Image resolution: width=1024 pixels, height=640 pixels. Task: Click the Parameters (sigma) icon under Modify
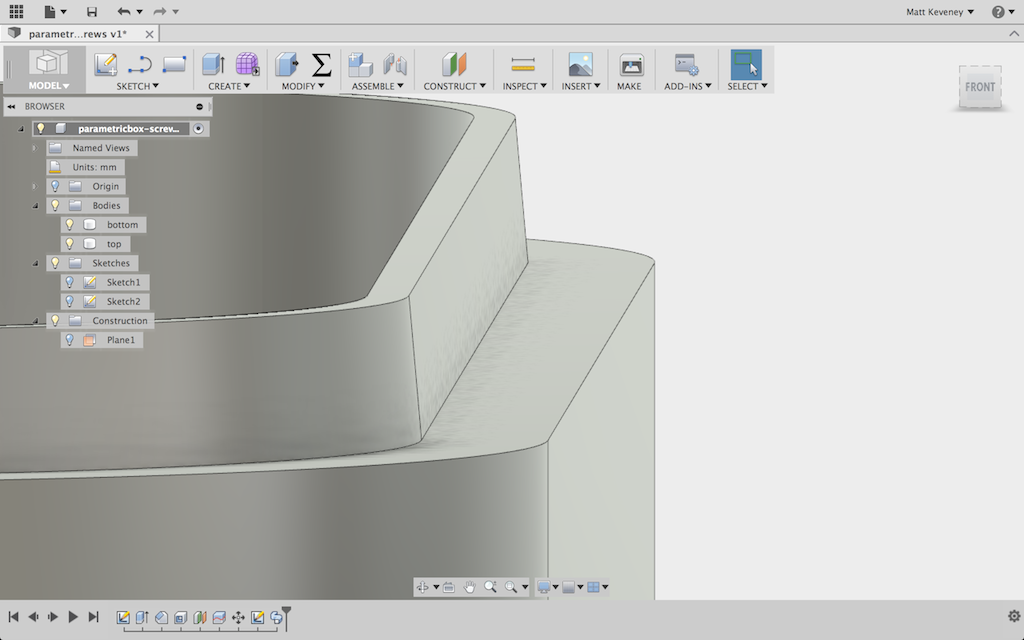(320, 62)
